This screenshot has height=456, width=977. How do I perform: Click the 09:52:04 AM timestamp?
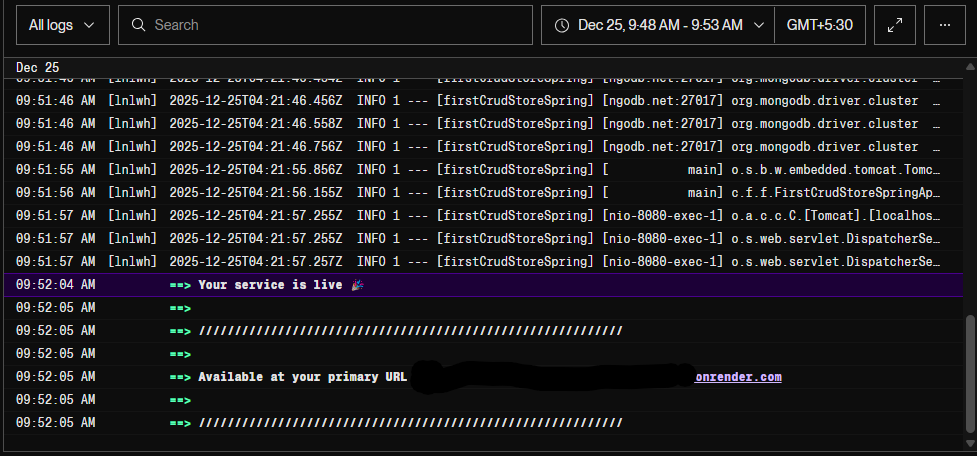coord(55,285)
